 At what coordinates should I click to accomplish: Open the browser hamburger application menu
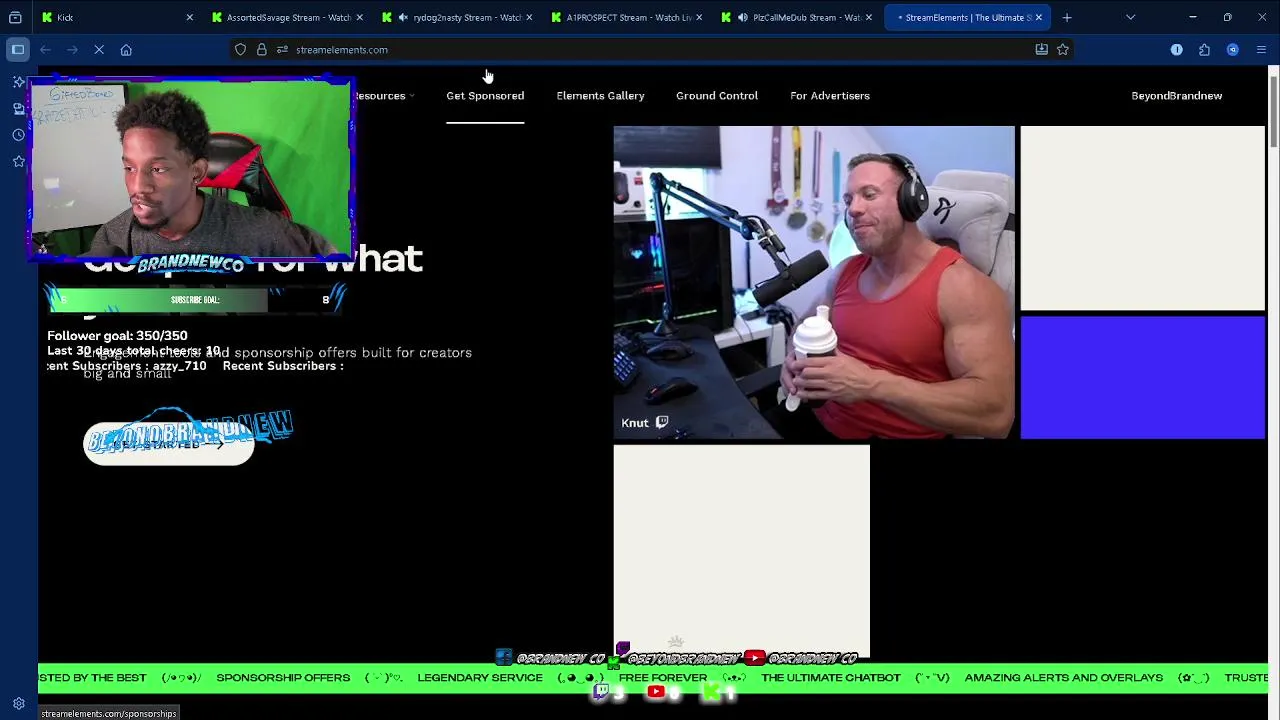coord(1261,49)
